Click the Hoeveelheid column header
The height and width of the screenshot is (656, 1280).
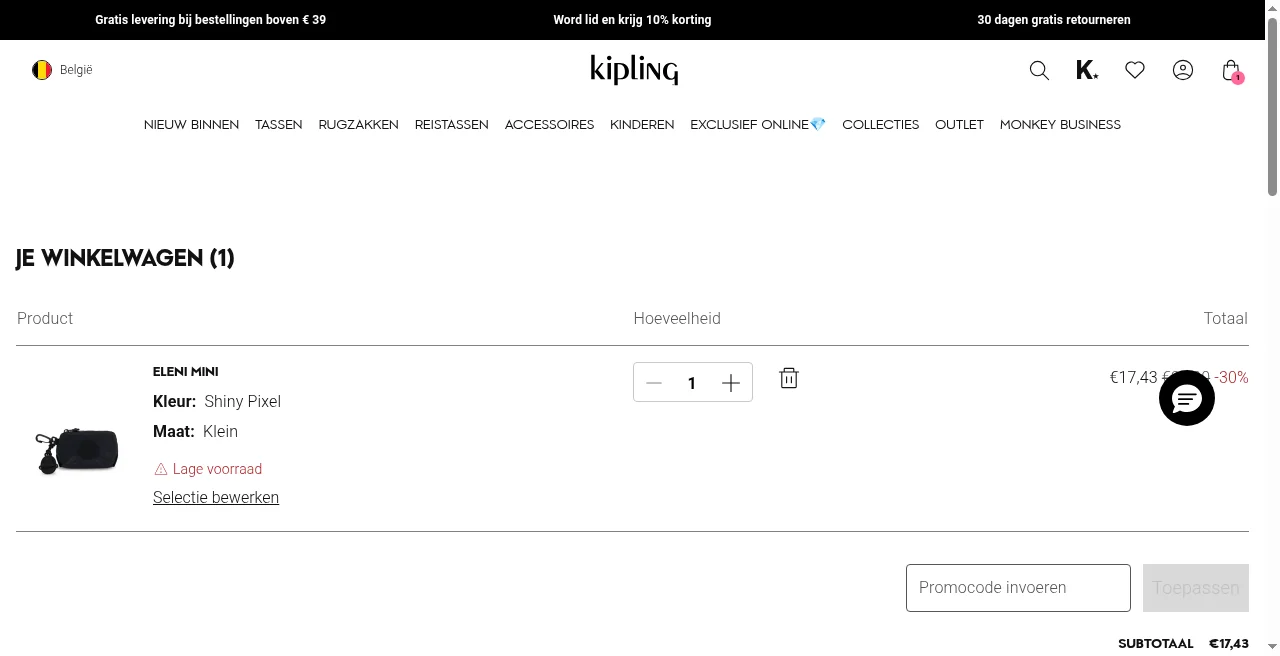click(x=677, y=318)
